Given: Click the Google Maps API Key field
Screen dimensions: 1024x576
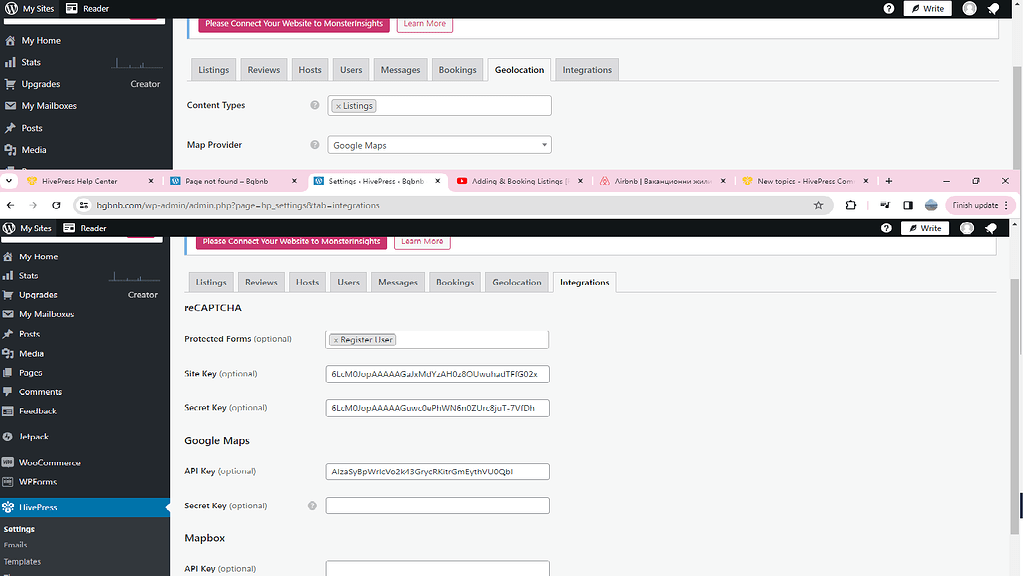Looking at the screenshot, I should coord(438,472).
